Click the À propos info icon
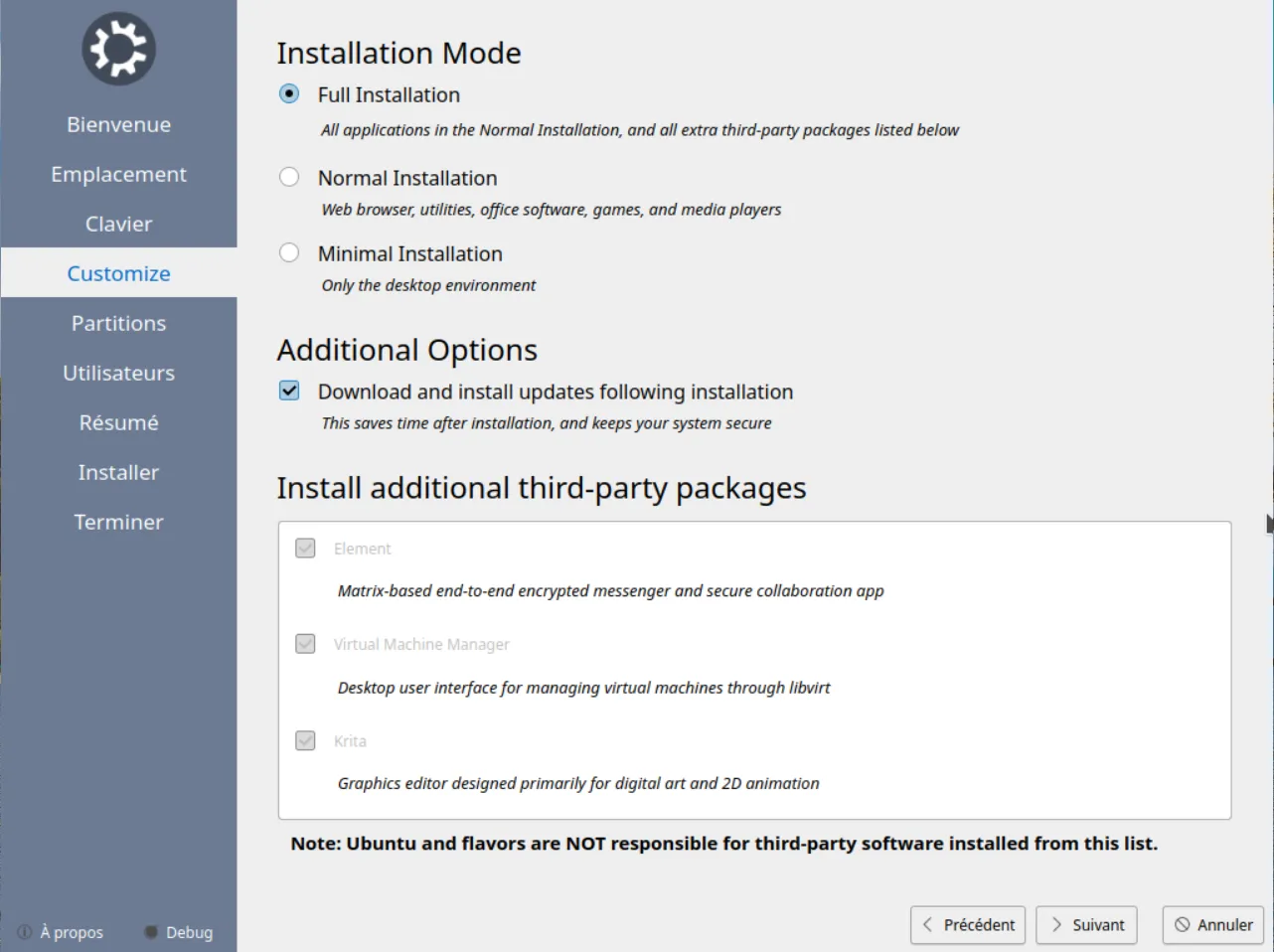 click(x=25, y=932)
